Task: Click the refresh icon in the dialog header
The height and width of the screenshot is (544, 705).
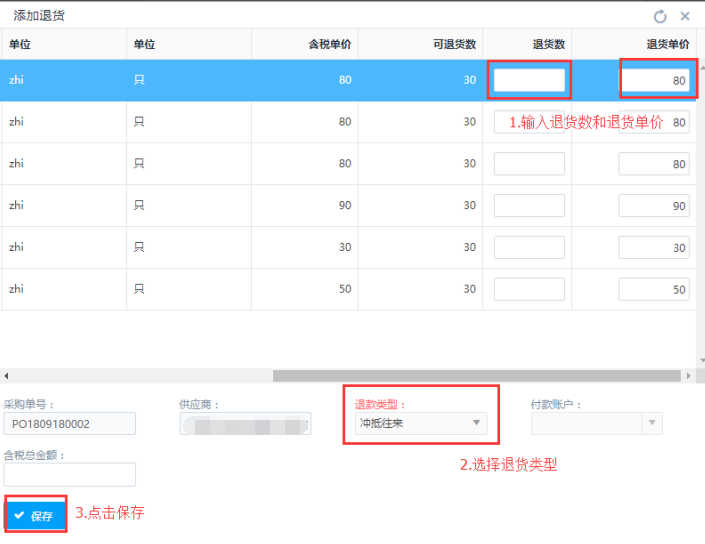Action: click(x=660, y=16)
